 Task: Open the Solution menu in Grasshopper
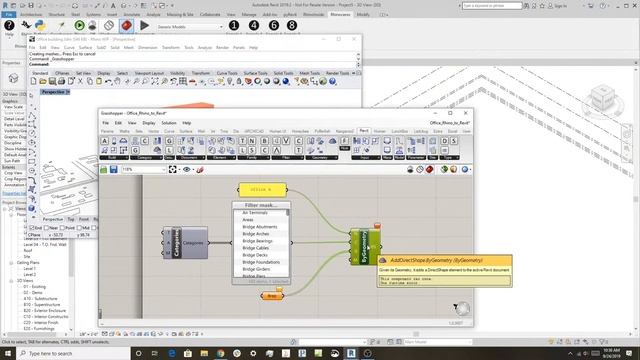(169, 123)
